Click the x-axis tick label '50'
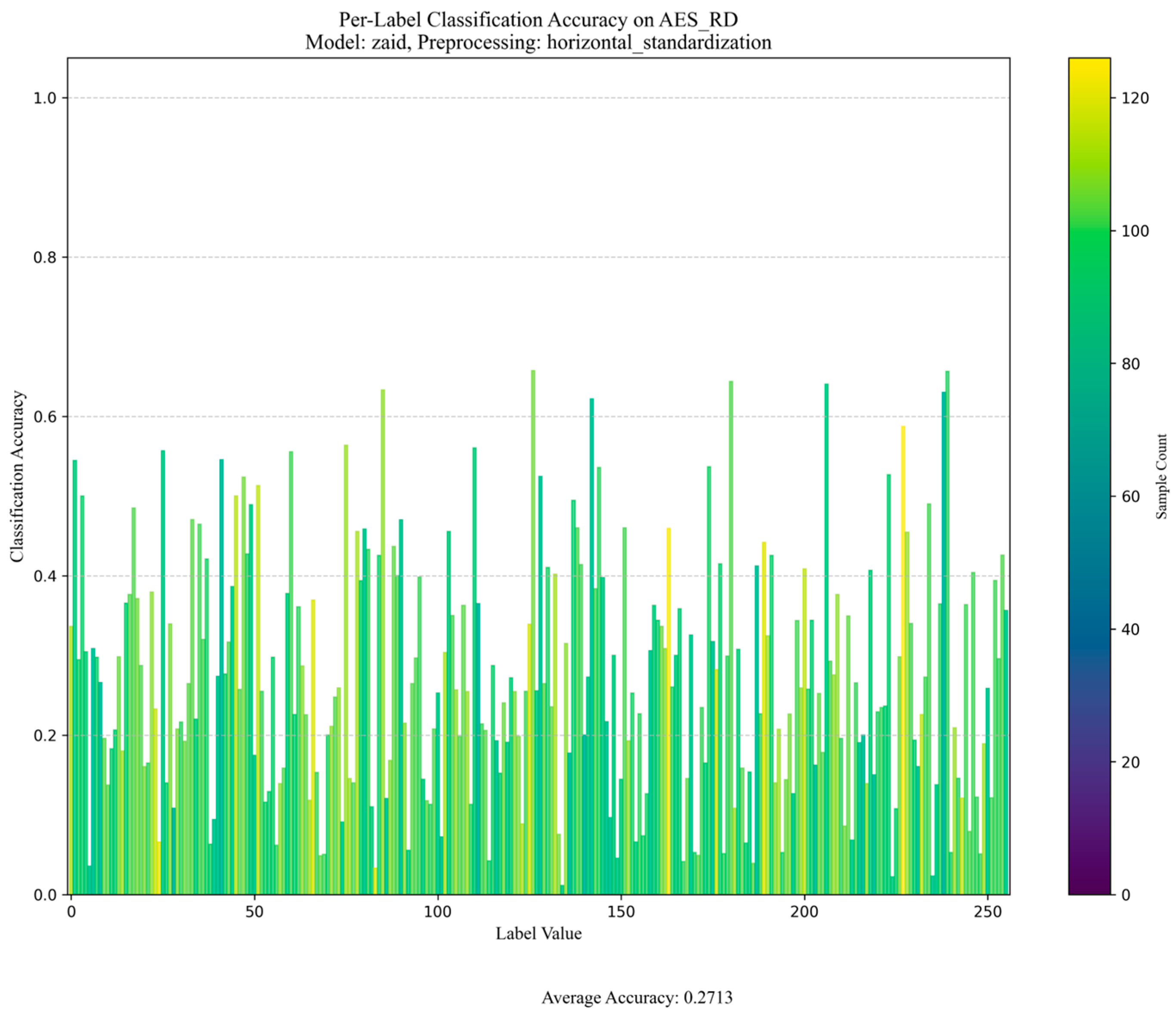The image size is (1176, 1015). pos(254,912)
